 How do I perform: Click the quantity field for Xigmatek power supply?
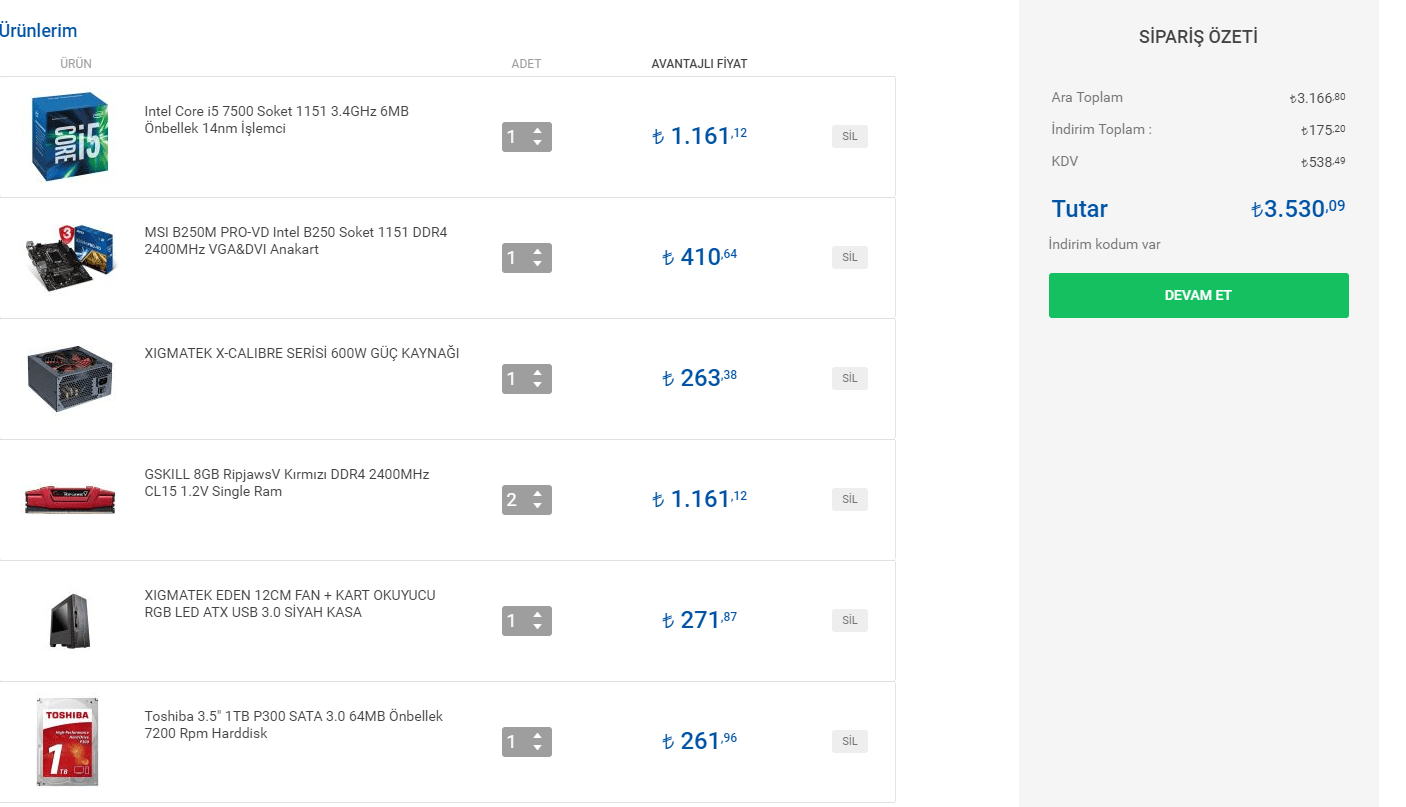pos(514,379)
